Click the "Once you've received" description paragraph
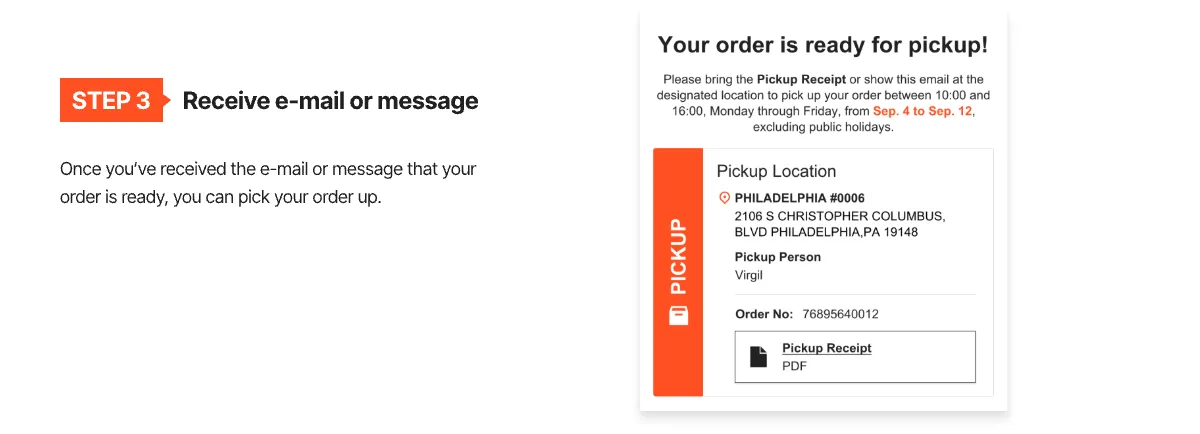This screenshot has width=1200, height=434. (268, 182)
